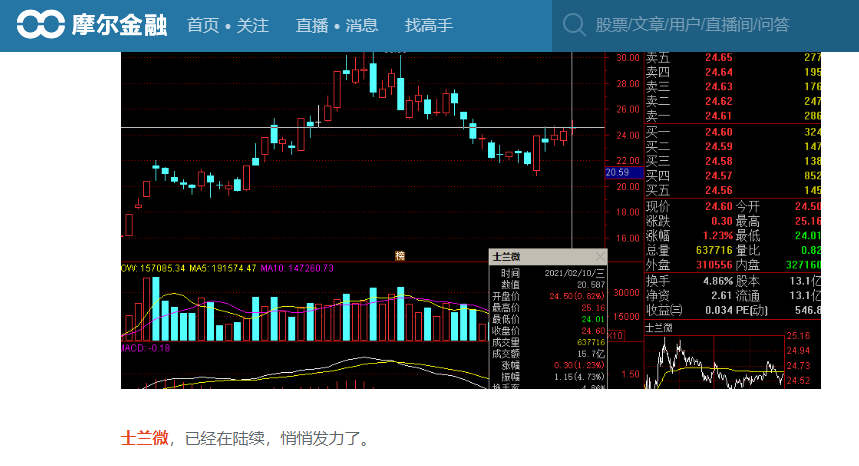
Task: Click the 摩尔金融 brand text
Action: tap(119, 25)
